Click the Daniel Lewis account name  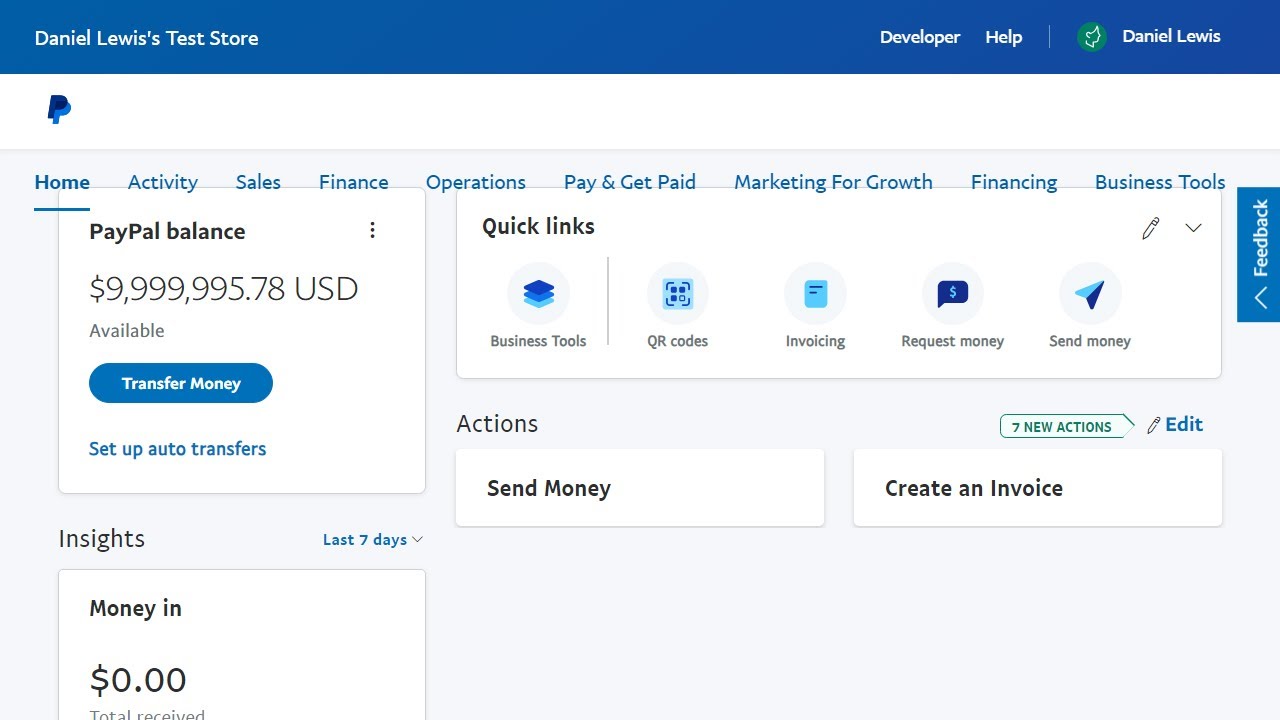(1171, 36)
